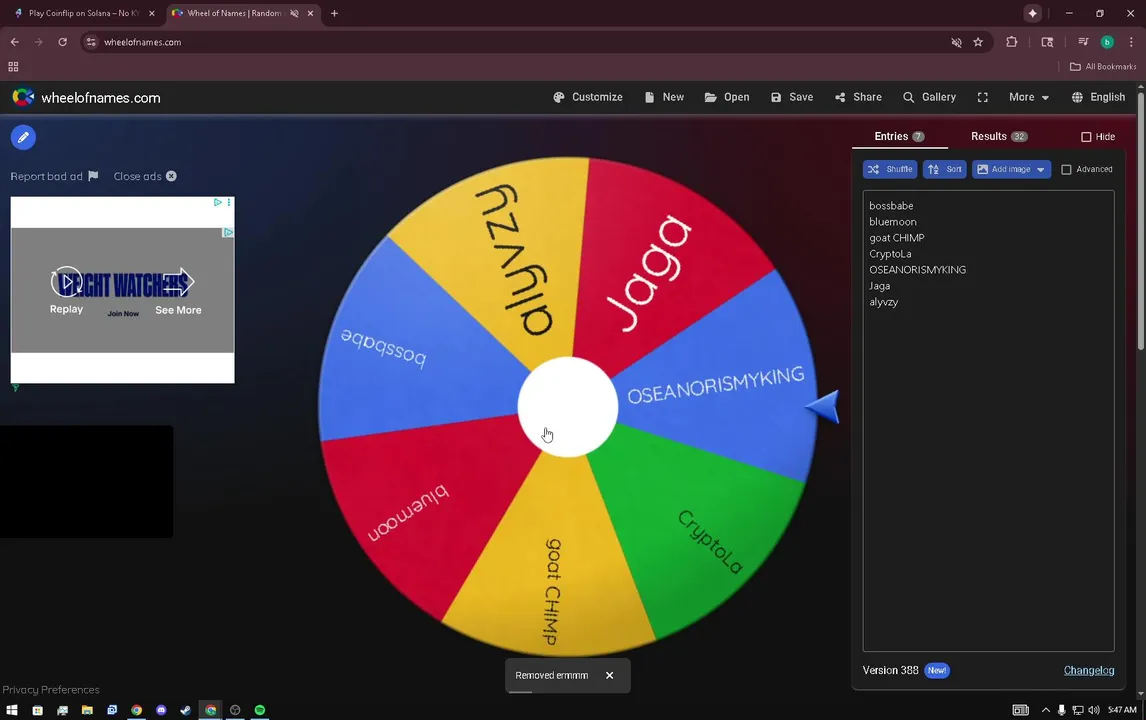Image resolution: width=1146 pixels, height=720 pixels.
Task: Click the New! version badge
Action: (937, 670)
